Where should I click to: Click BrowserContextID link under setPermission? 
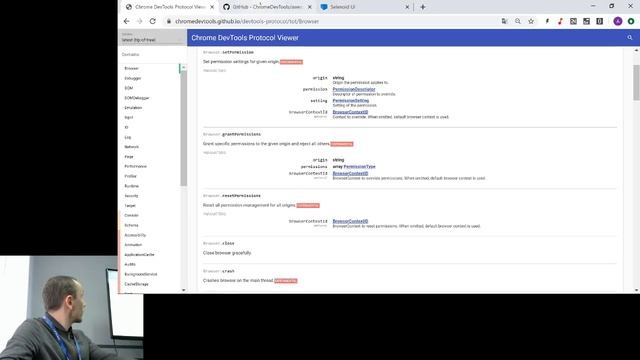[350, 112]
